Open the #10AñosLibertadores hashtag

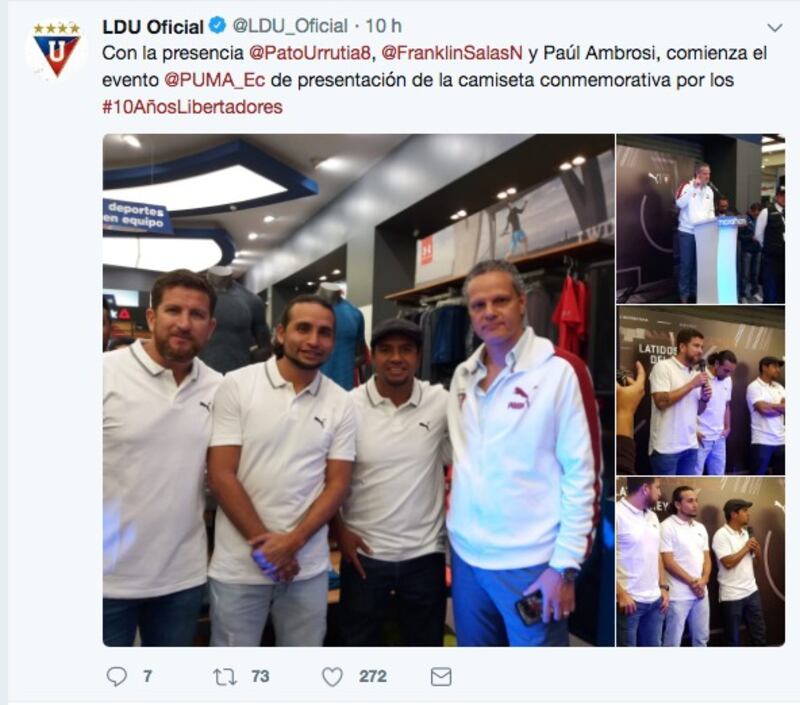click(x=192, y=107)
